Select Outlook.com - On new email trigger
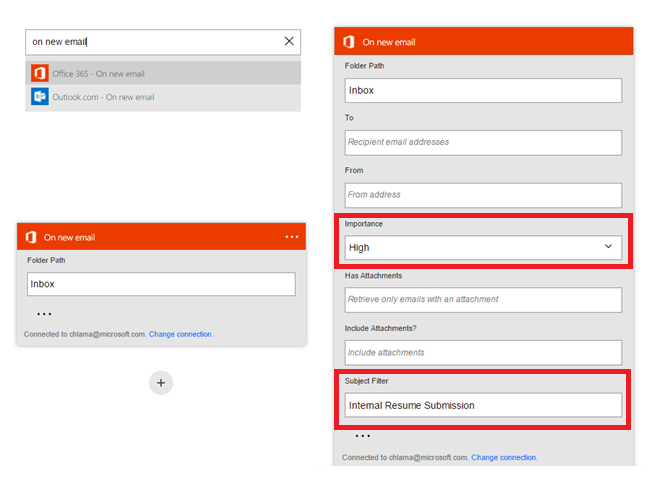The height and width of the screenshot is (498, 670). point(103,97)
